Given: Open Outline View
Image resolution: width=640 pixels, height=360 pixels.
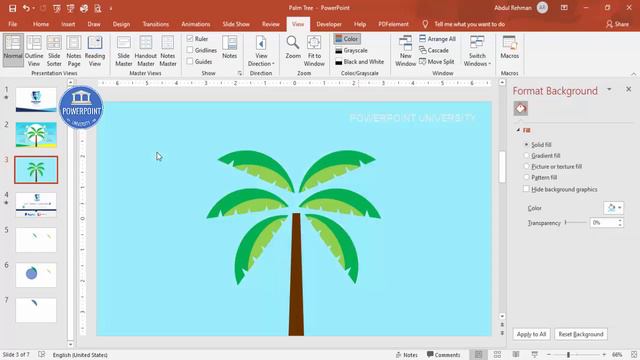Looking at the screenshot, I should pos(34,50).
